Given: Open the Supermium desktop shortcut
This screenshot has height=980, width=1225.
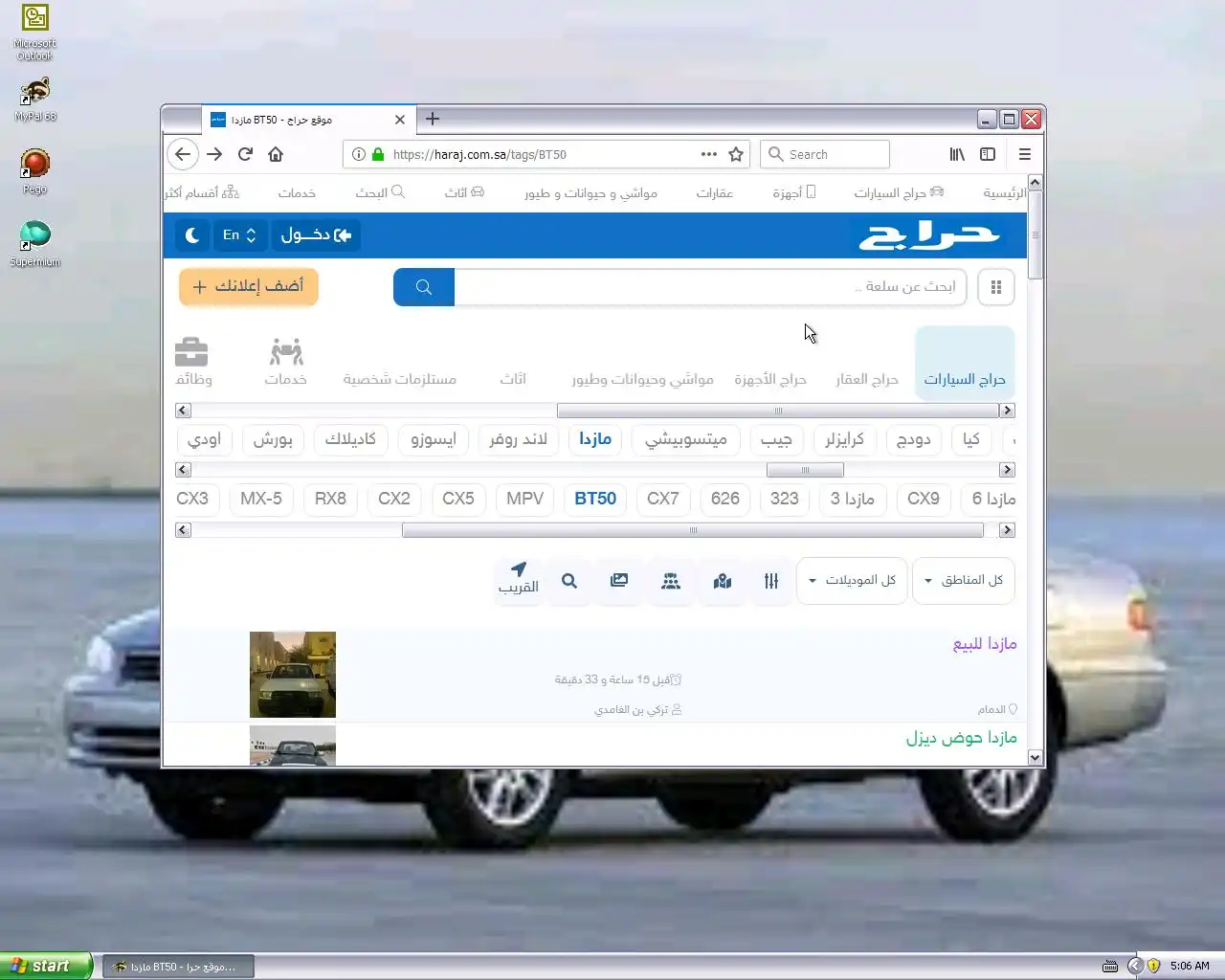Looking at the screenshot, I should coord(34,243).
